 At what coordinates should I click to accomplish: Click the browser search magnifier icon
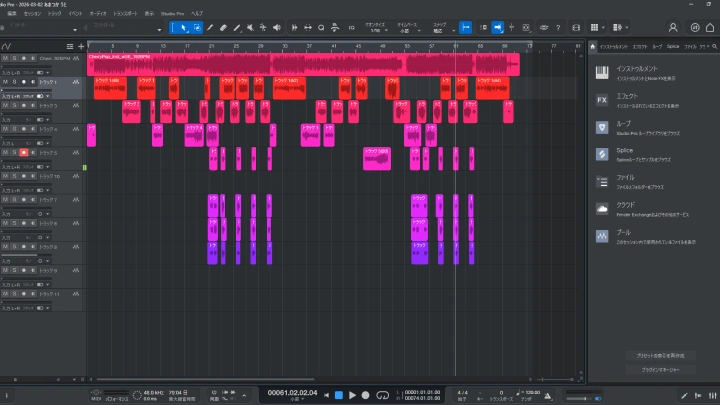pos(714,46)
